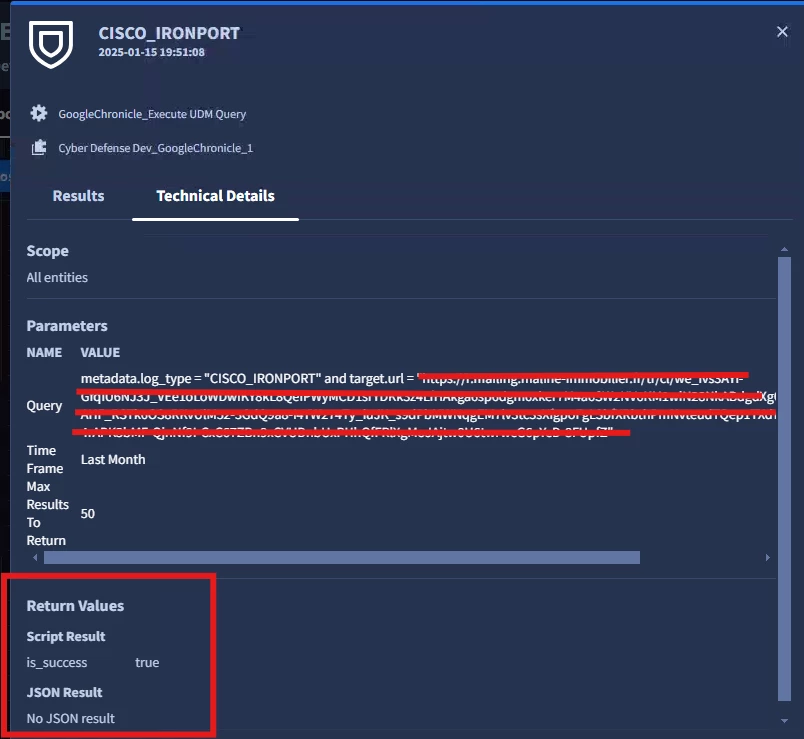
Task: Click the timestamp 2025-01-15 19:51:08
Action: [152, 52]
